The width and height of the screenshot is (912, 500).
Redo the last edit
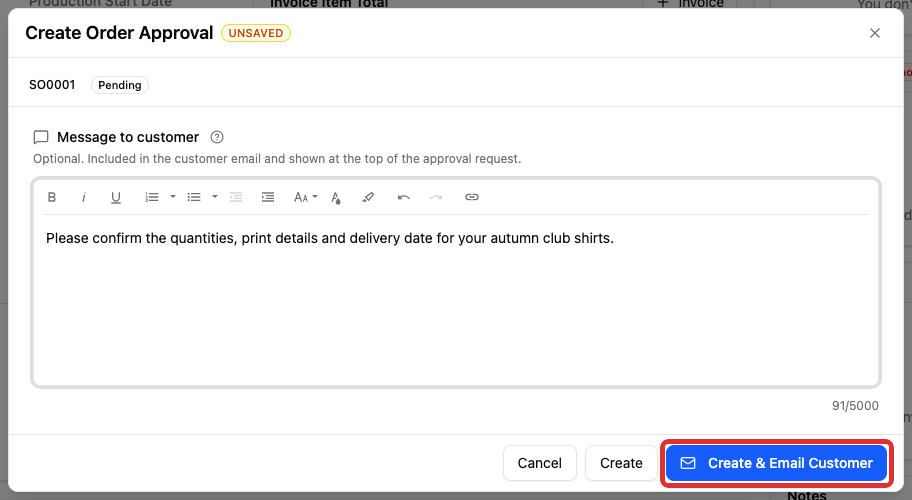436,197
